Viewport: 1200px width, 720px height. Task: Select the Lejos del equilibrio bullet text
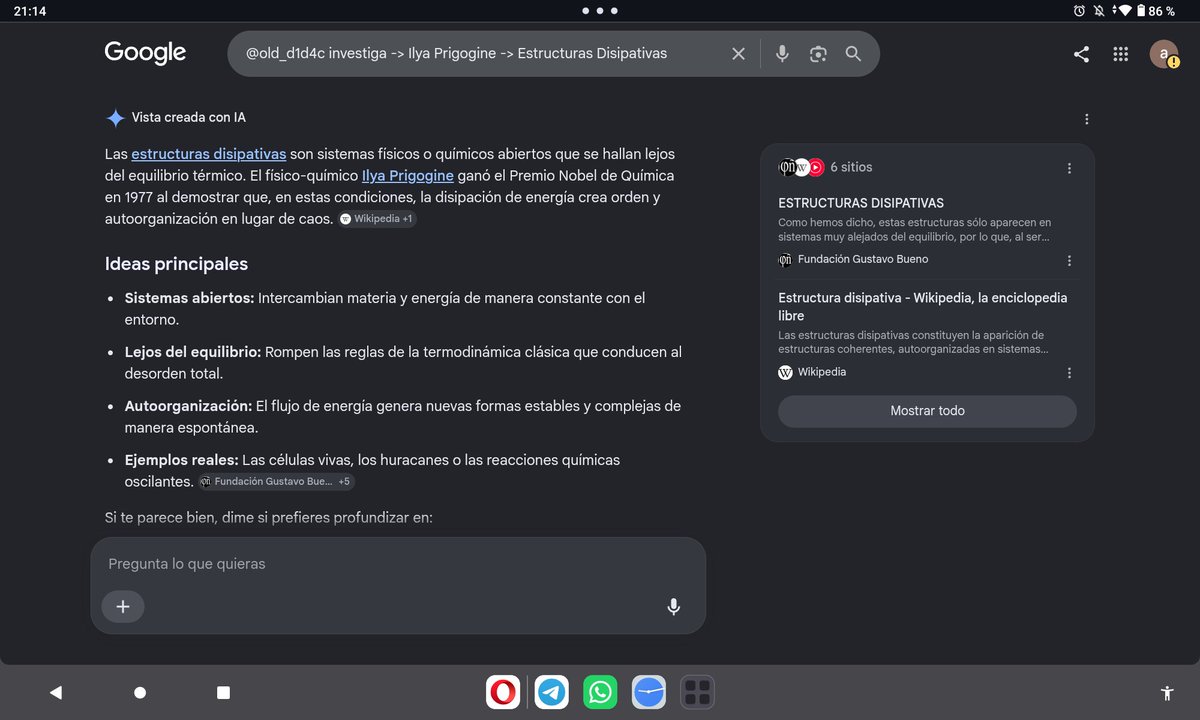(x=403, y=363)
